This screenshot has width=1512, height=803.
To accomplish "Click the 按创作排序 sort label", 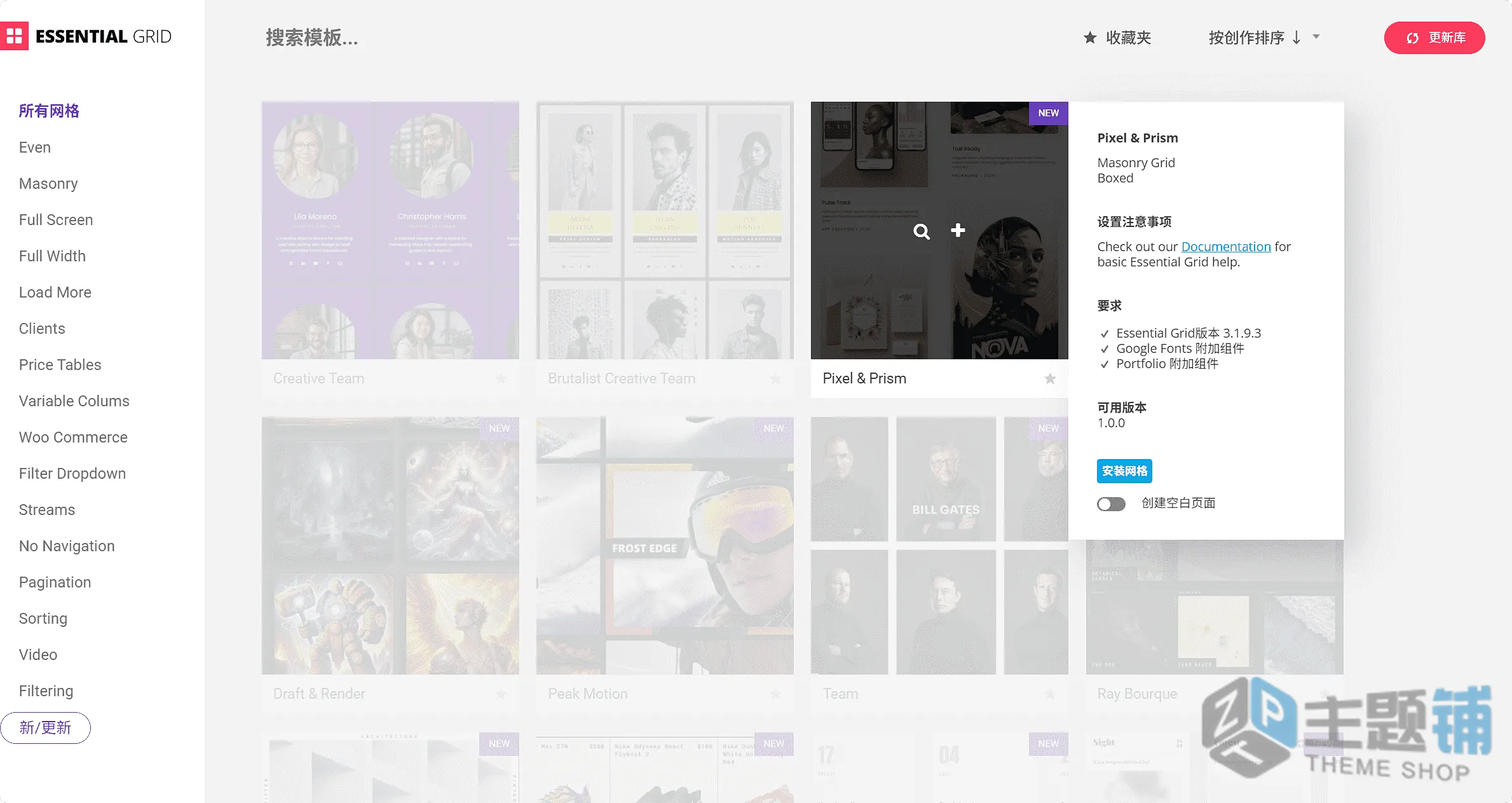I will tap(1246, 38).
